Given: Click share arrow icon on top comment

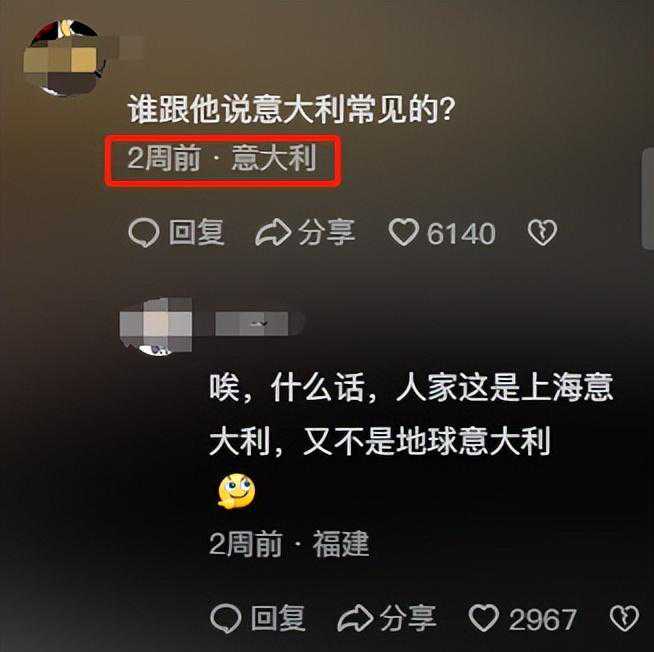Looking at the screenshot, I should pos(273,232).
